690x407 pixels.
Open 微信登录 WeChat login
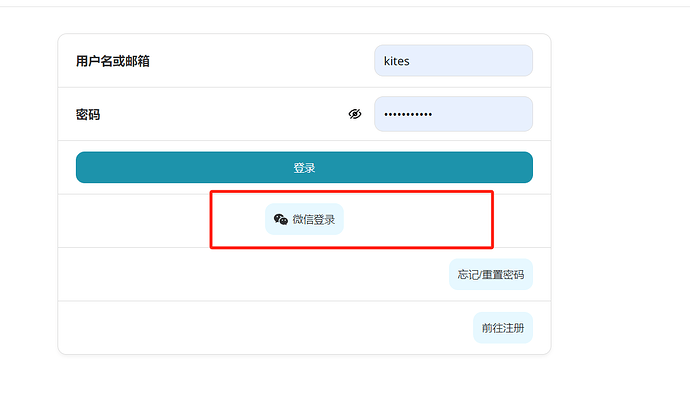pyautogui.click(x=304, y=219)
